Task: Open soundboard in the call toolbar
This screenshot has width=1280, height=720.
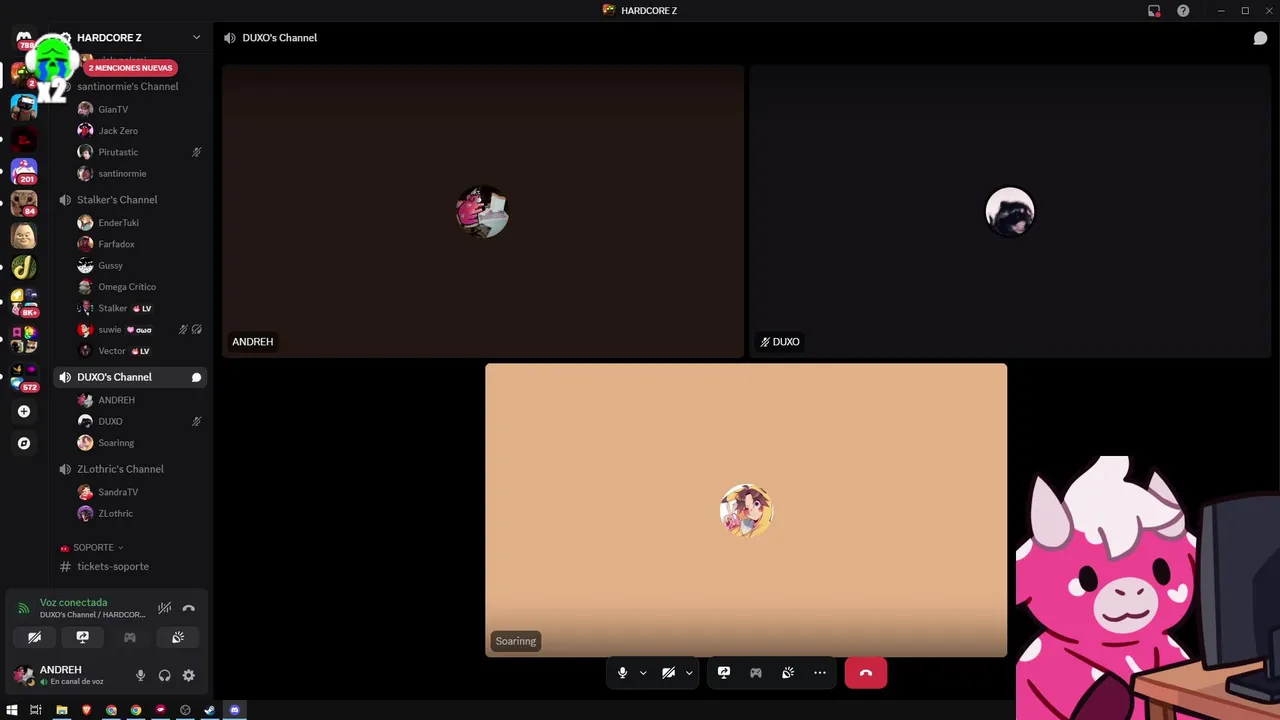Action: click(x=788, y=673)
